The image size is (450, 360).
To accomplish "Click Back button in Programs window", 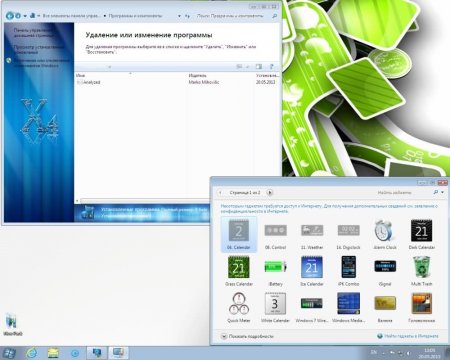I will pos(10,15).
